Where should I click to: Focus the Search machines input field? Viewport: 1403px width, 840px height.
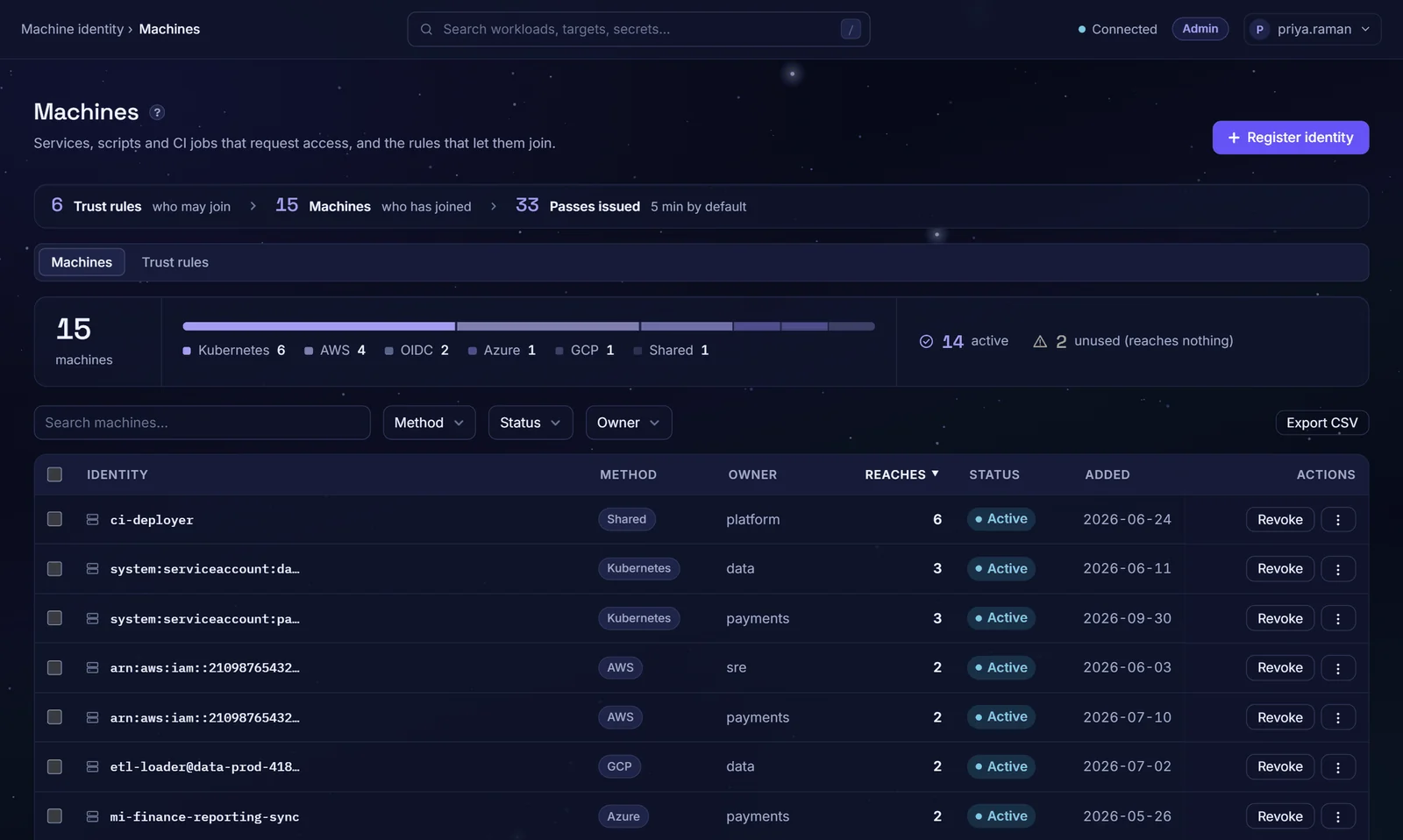coord(202,423)
